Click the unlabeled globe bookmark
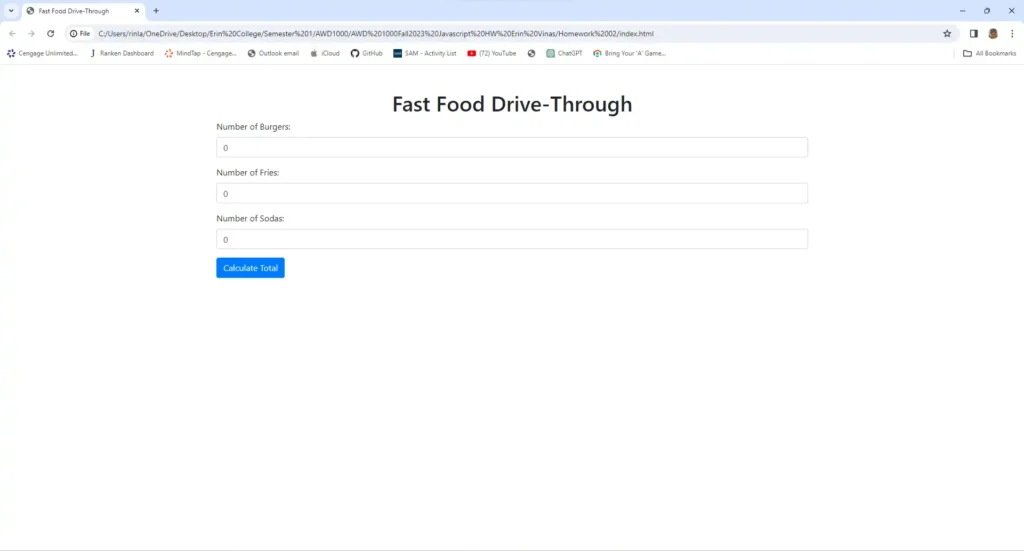The width and height of the screenshot is (1024, 551). click(532, 54)
